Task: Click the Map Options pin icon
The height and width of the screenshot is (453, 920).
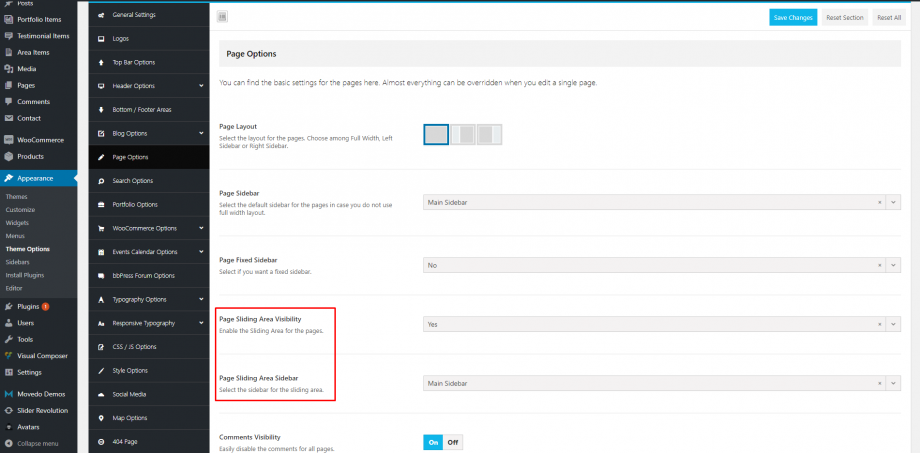Action: point(102,418)
